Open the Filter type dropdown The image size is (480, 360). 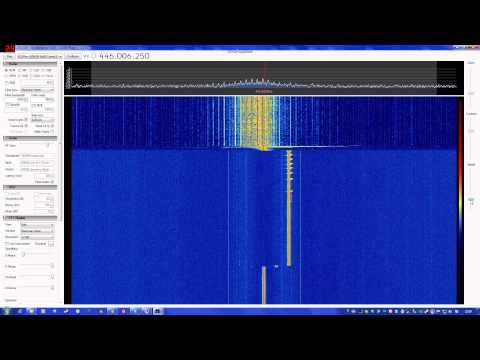click(37, 90)
